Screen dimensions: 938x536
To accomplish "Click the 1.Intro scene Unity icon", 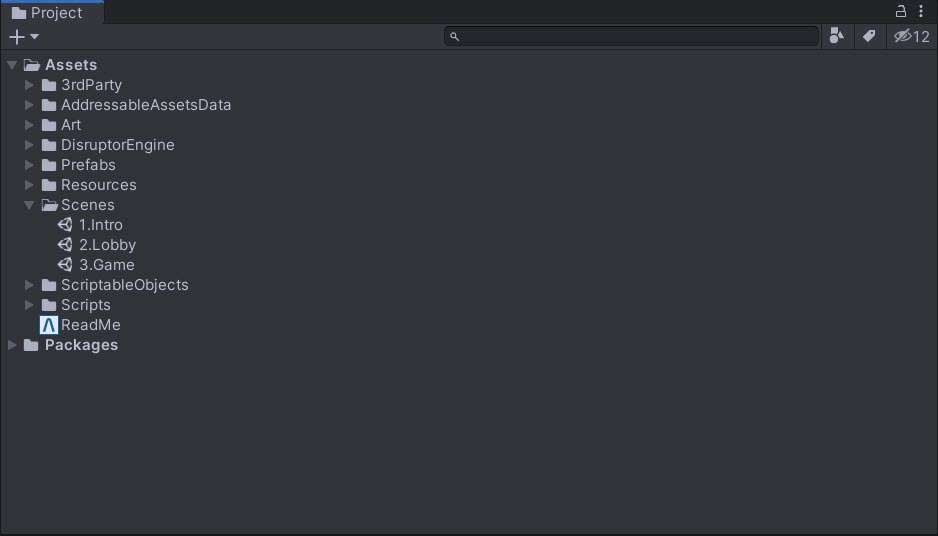I will tap(65, 225).
